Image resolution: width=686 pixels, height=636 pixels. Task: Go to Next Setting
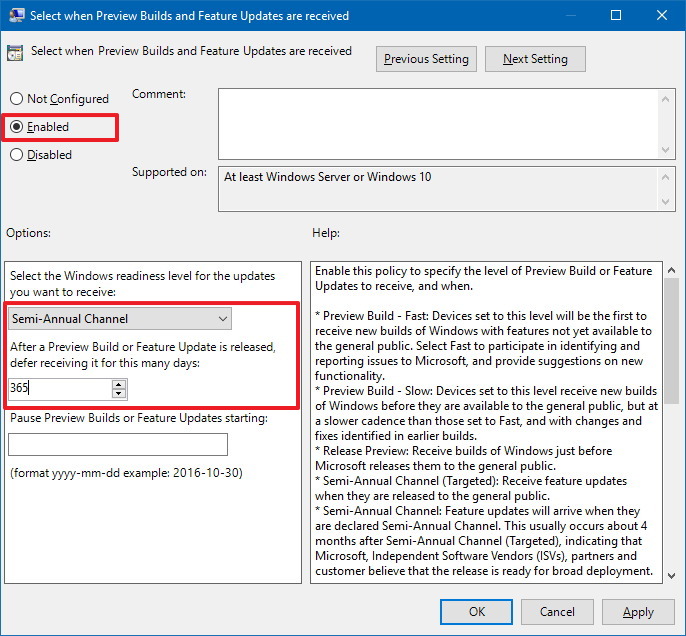[535, 59]
